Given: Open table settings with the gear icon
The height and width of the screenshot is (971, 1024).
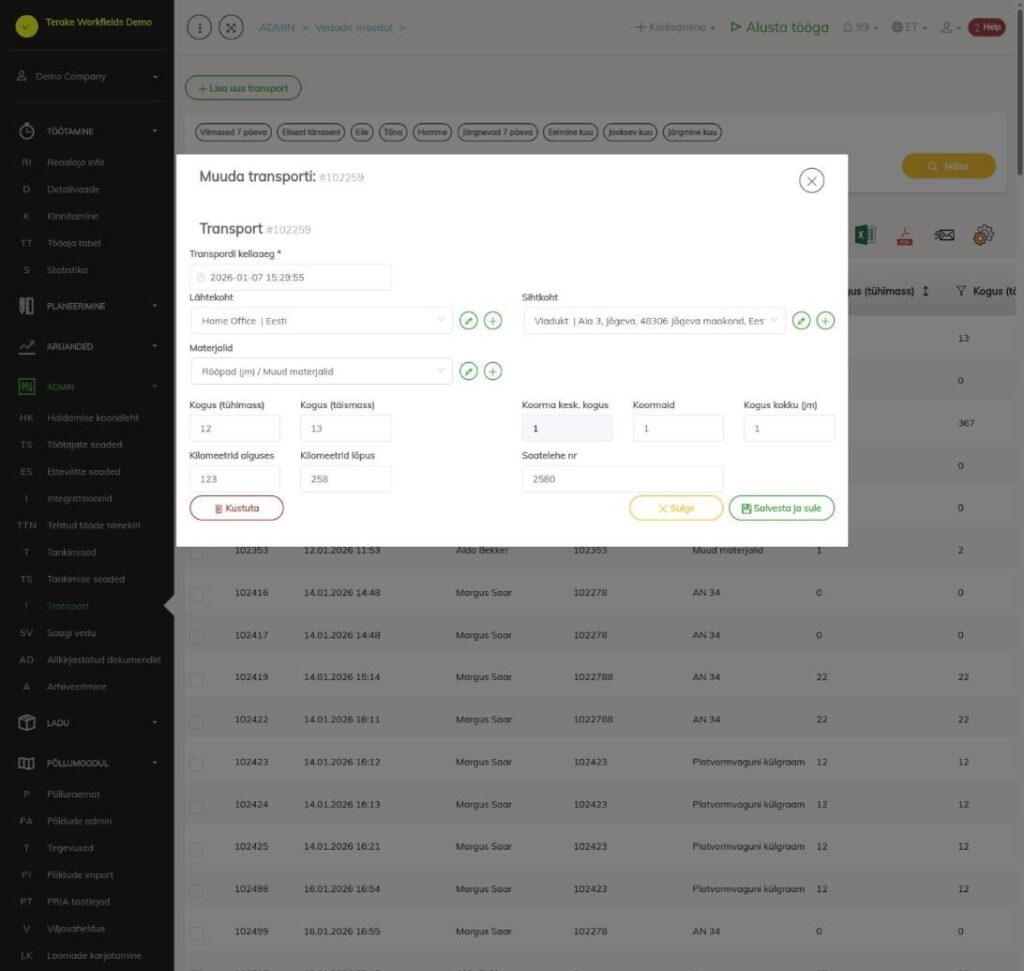Looking at the screenshot, I should [x=984, y=234].
